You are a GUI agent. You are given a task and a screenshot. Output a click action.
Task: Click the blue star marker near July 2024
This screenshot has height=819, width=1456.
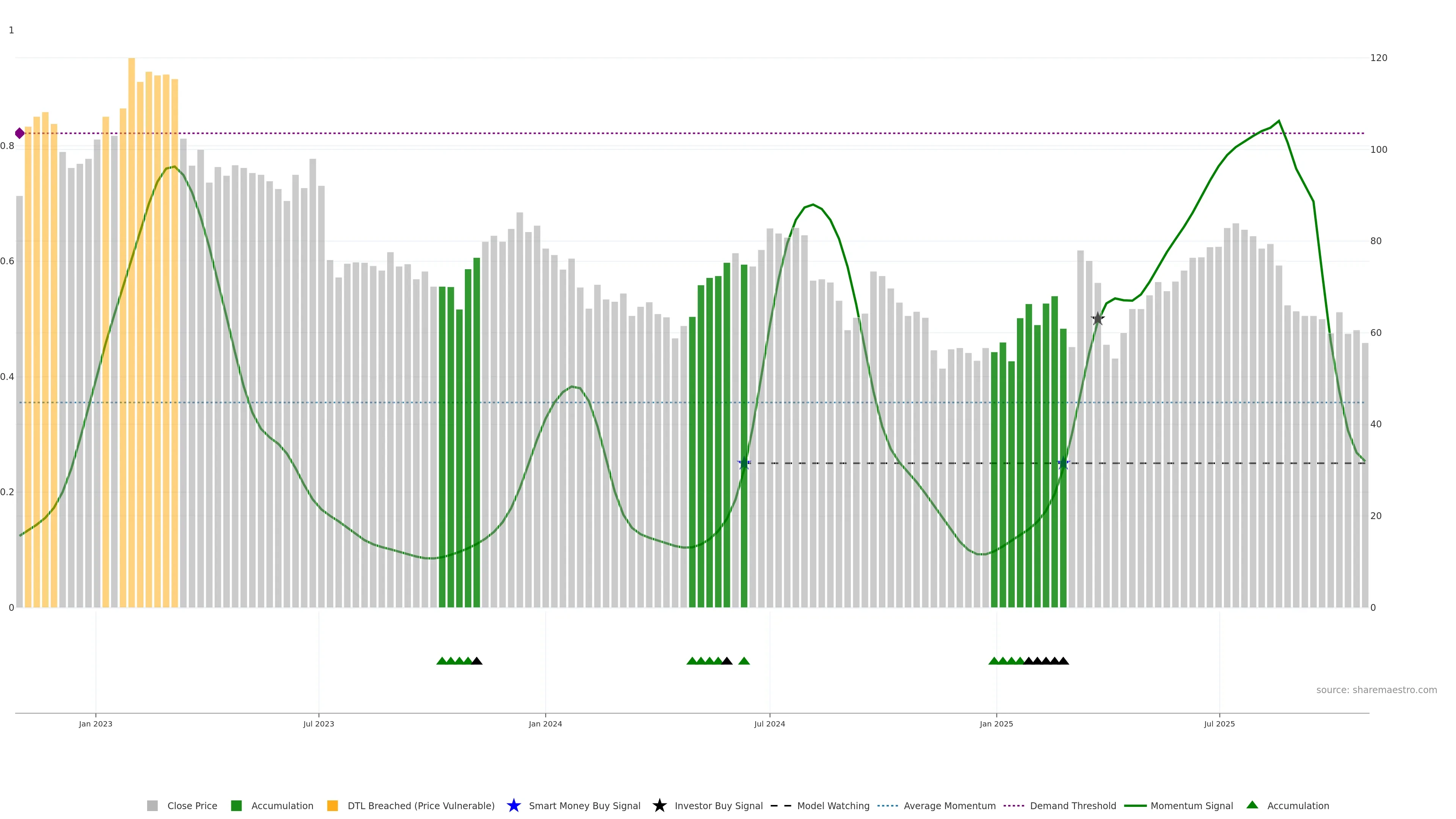744,463
